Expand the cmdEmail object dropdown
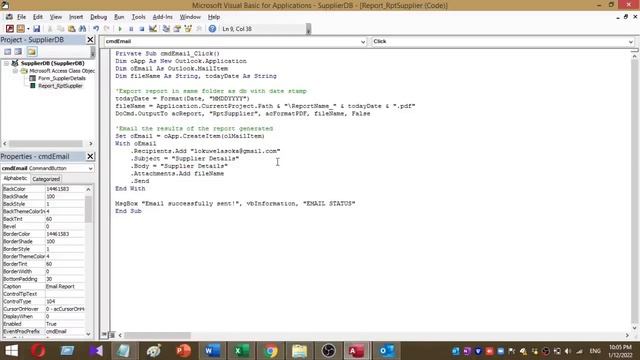 point(363,42)
